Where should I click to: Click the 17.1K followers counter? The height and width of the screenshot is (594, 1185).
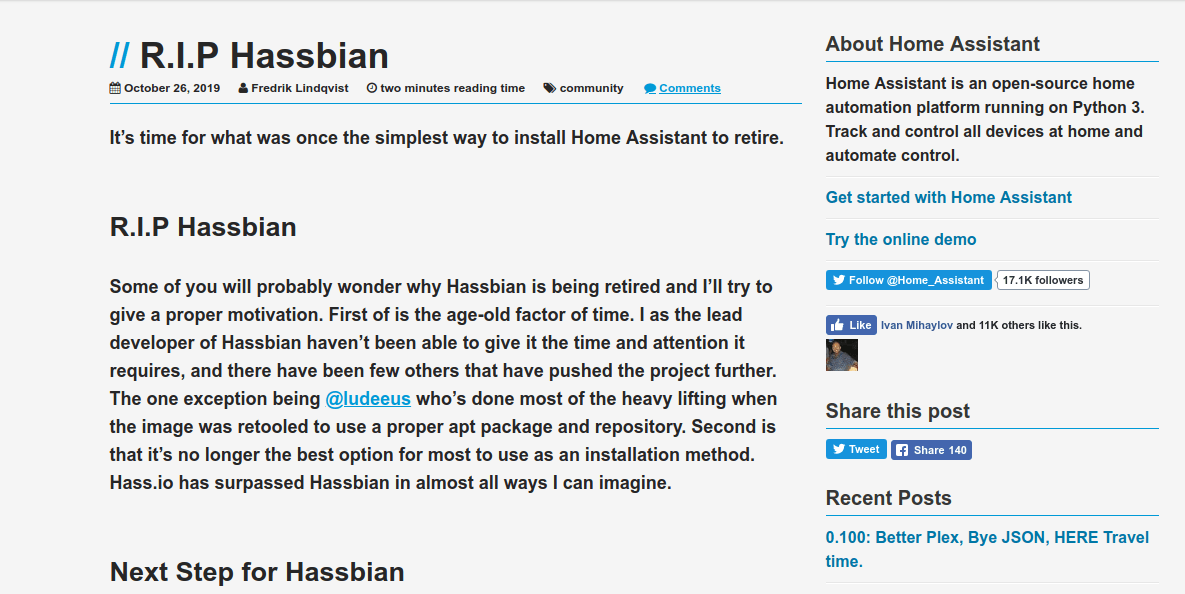point(1043,280)
